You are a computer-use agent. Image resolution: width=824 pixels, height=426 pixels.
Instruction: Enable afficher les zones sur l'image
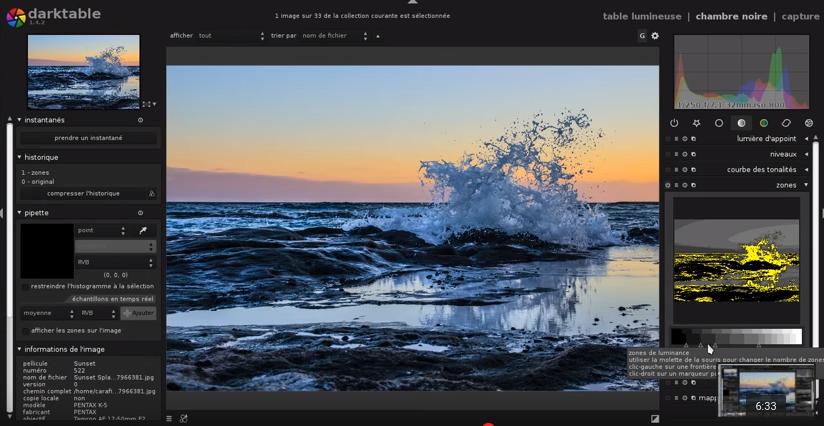click(x=25, y=331)
